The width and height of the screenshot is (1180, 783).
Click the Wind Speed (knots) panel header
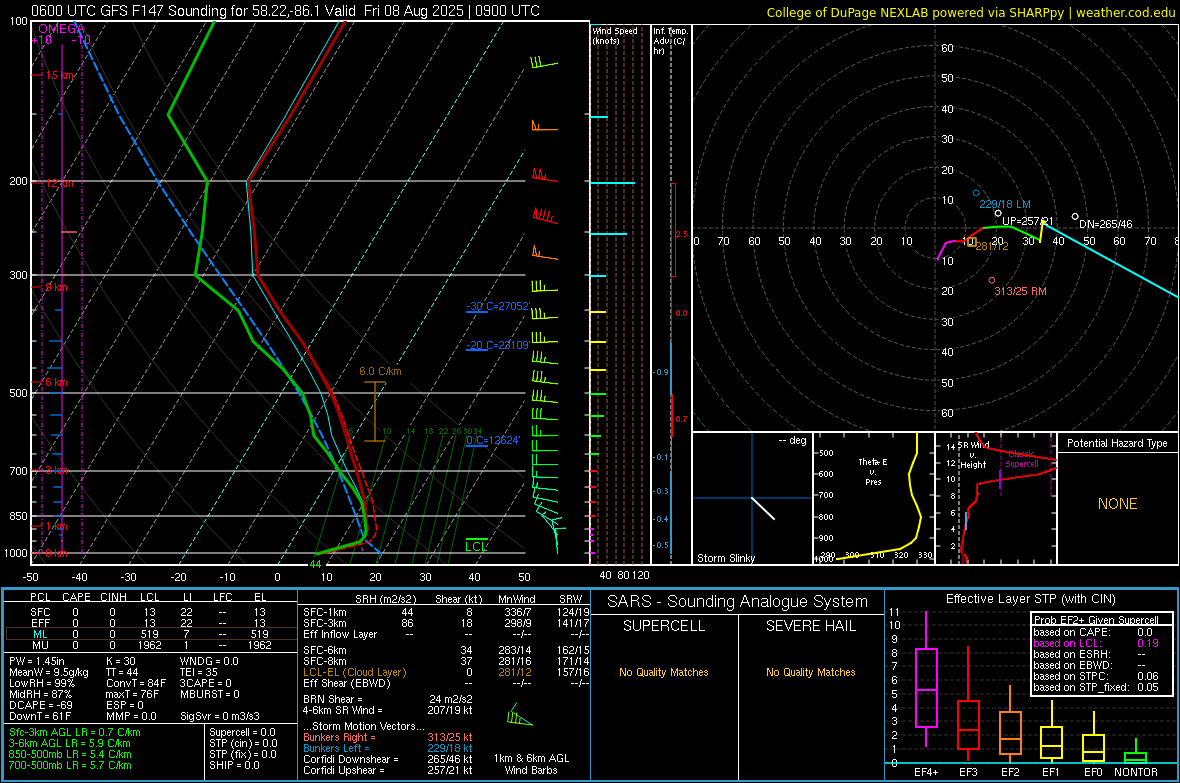tap(615, 35)
